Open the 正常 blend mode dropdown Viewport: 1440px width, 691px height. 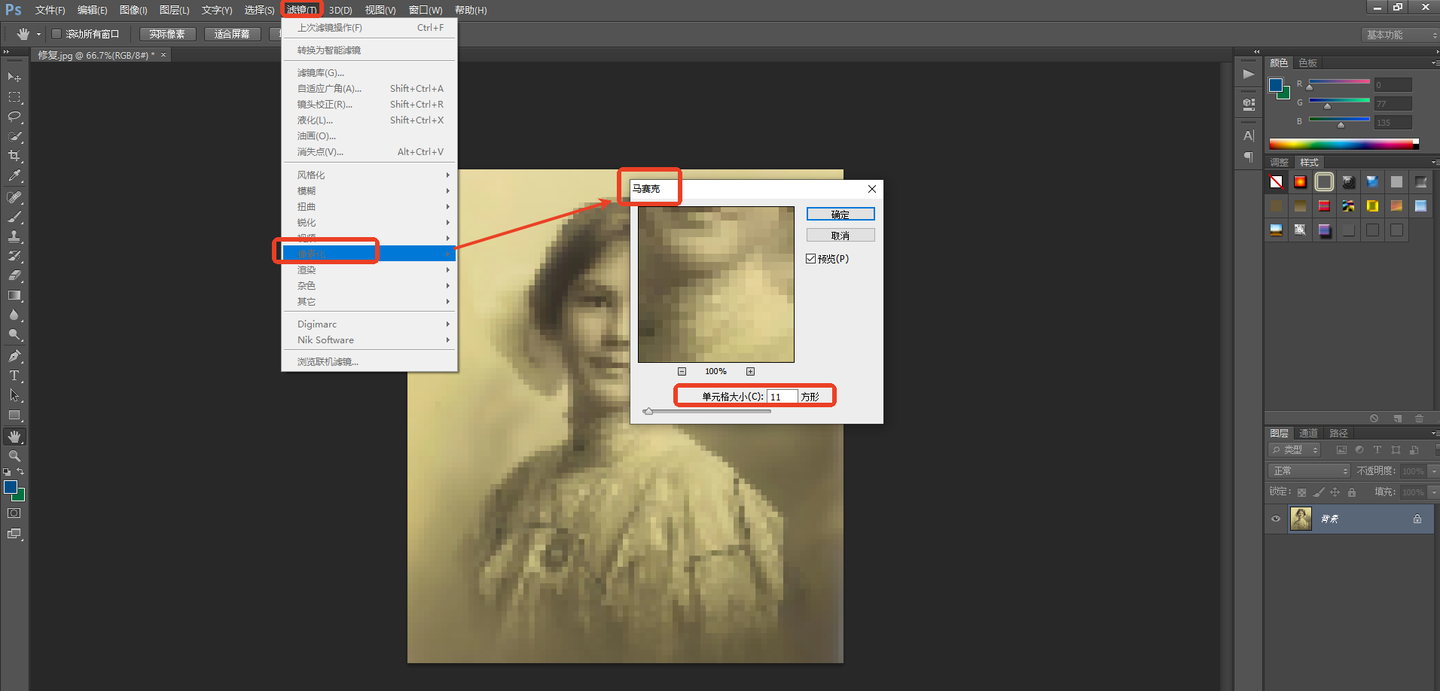1309,471
